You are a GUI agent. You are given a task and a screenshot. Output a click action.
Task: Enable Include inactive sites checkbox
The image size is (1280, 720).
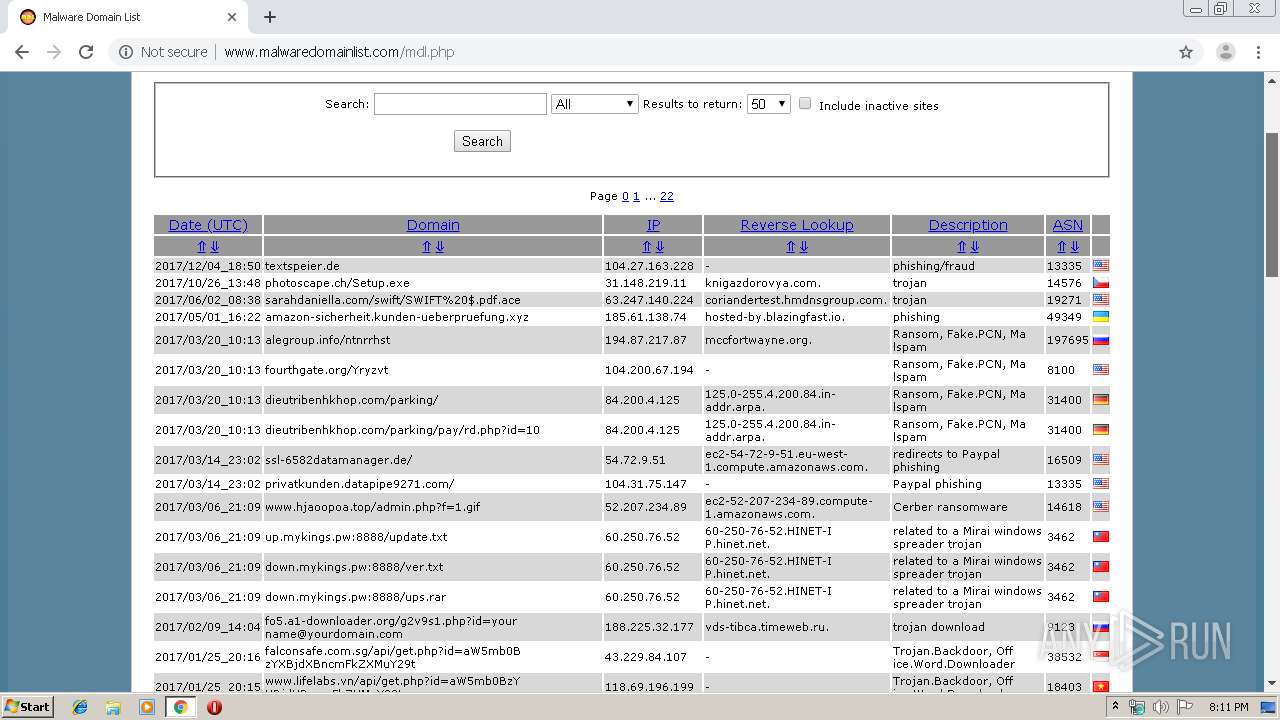(x=805, y=104)
